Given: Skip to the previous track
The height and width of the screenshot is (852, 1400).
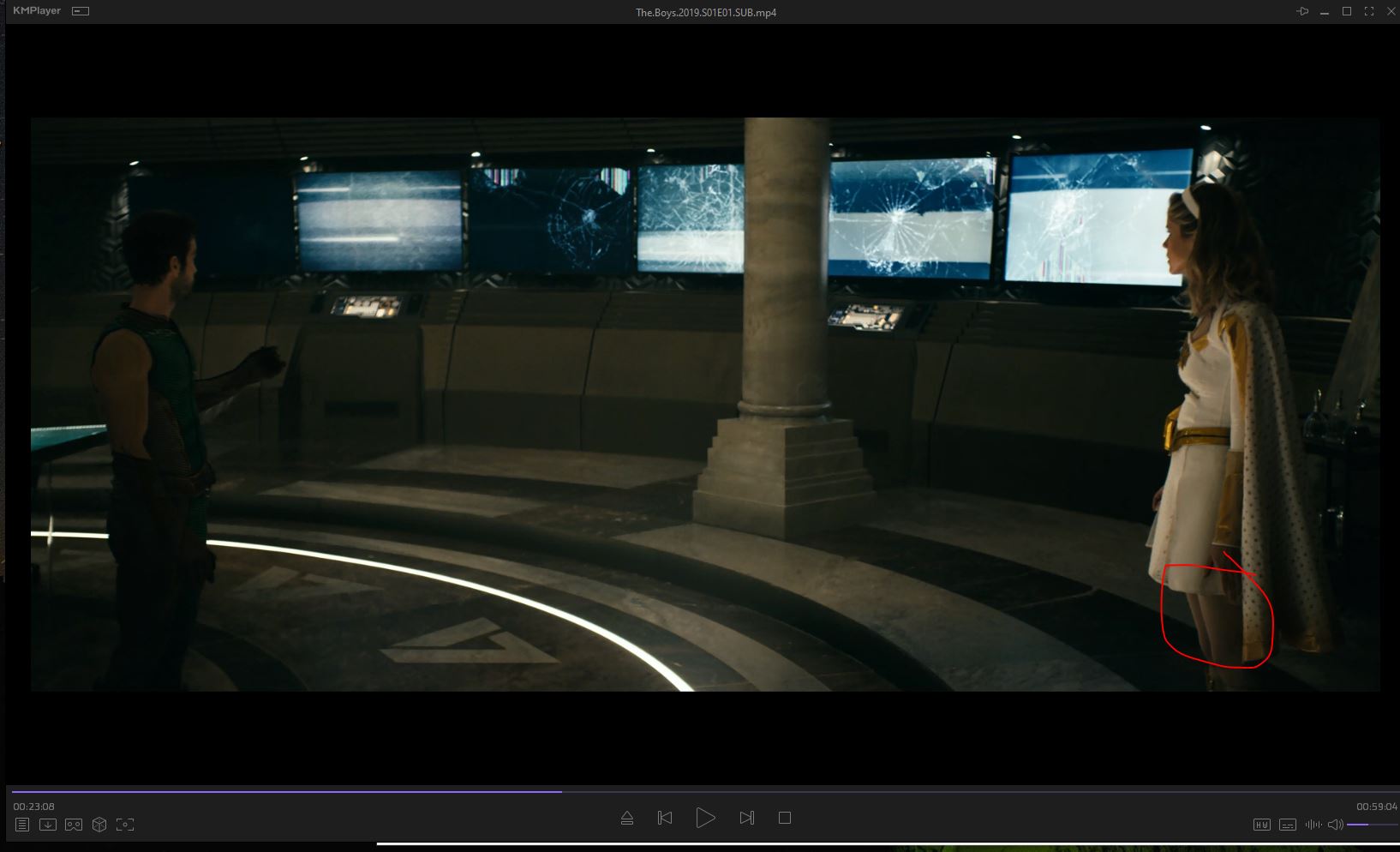Looking at the screenshot, I should (665, 819).
